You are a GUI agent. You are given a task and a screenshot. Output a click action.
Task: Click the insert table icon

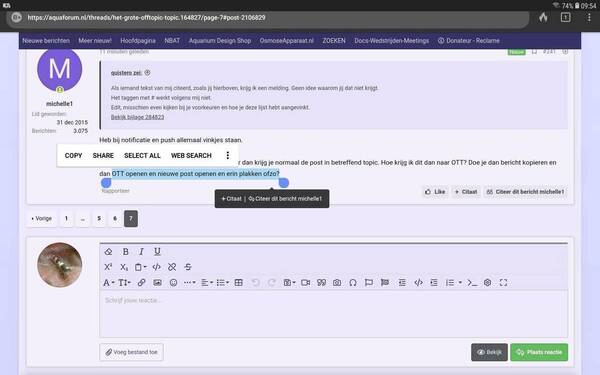[238, 283]
